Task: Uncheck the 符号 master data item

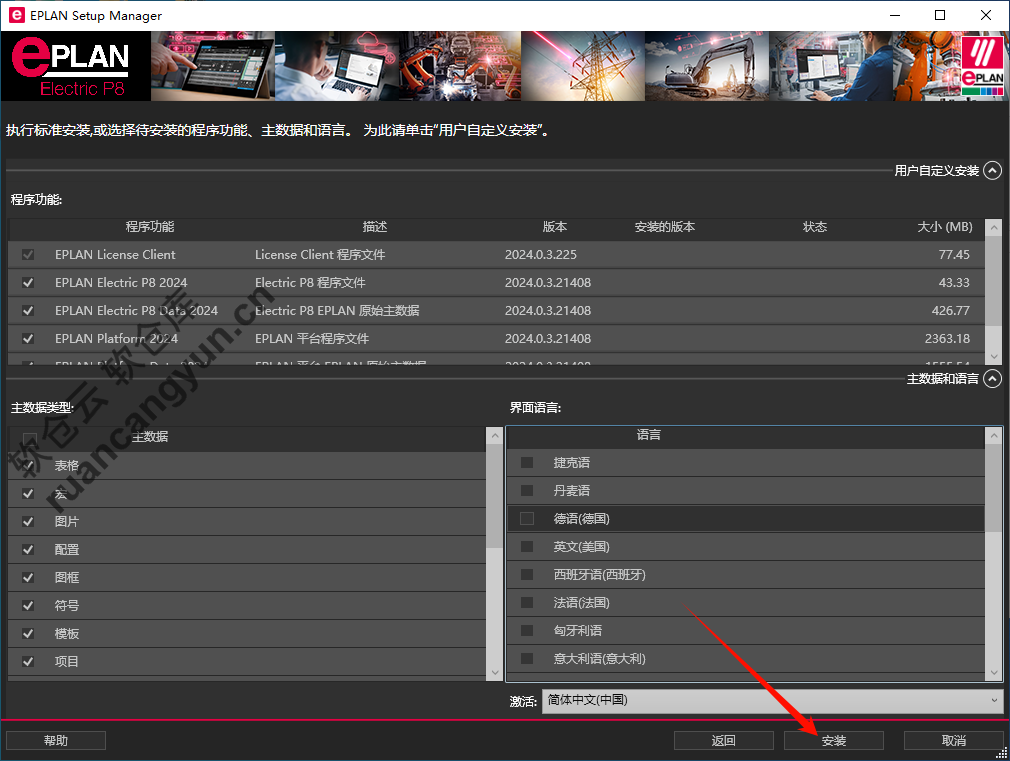Action: (28, 605)
